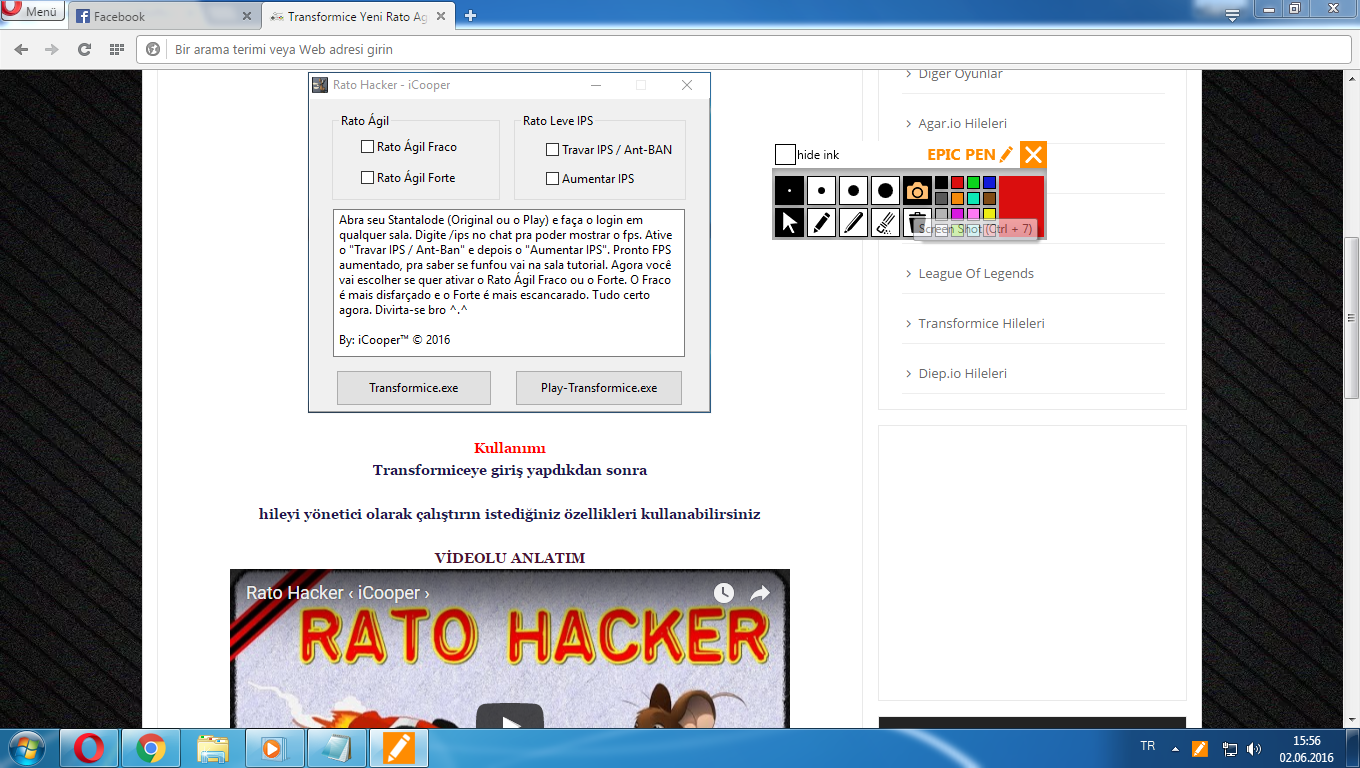Click the address bar search field

point(742,49)
